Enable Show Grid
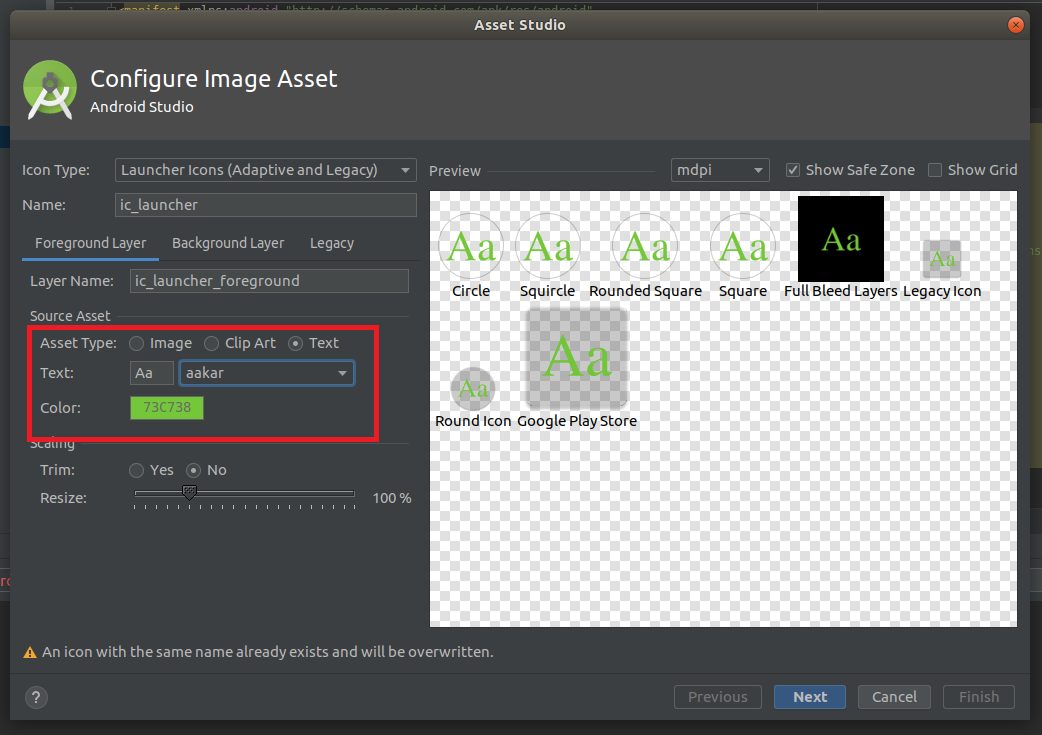 pos(935,169)
